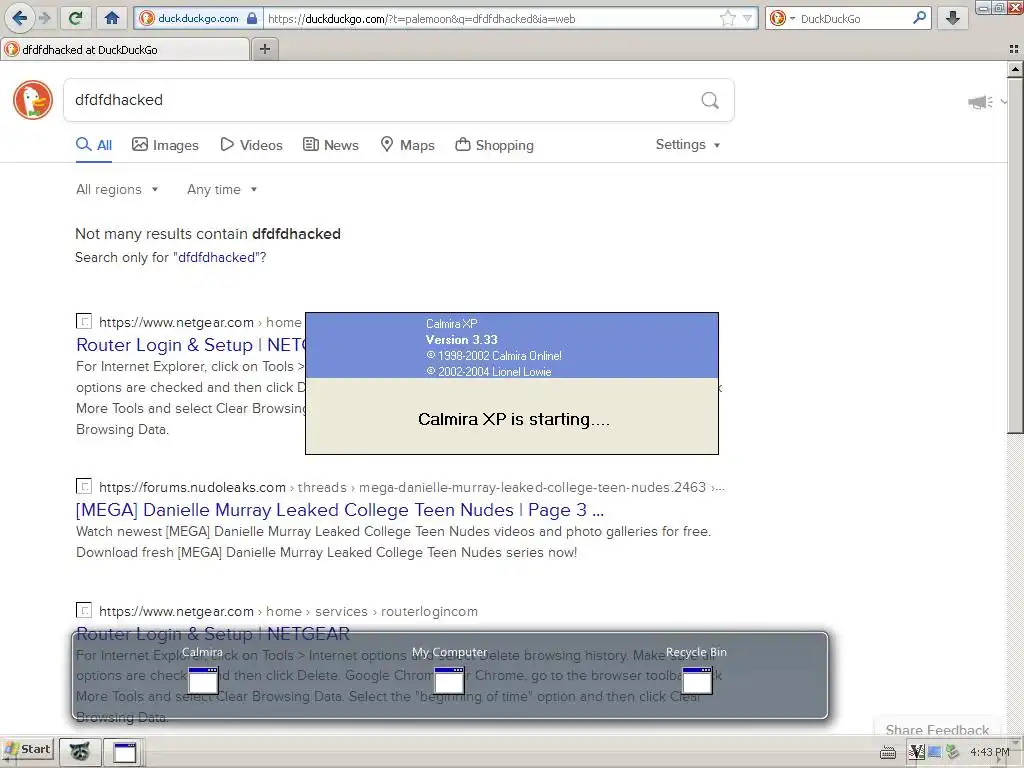
Task: Bookmark this page with the star icon
Action: tap(728, 18)
